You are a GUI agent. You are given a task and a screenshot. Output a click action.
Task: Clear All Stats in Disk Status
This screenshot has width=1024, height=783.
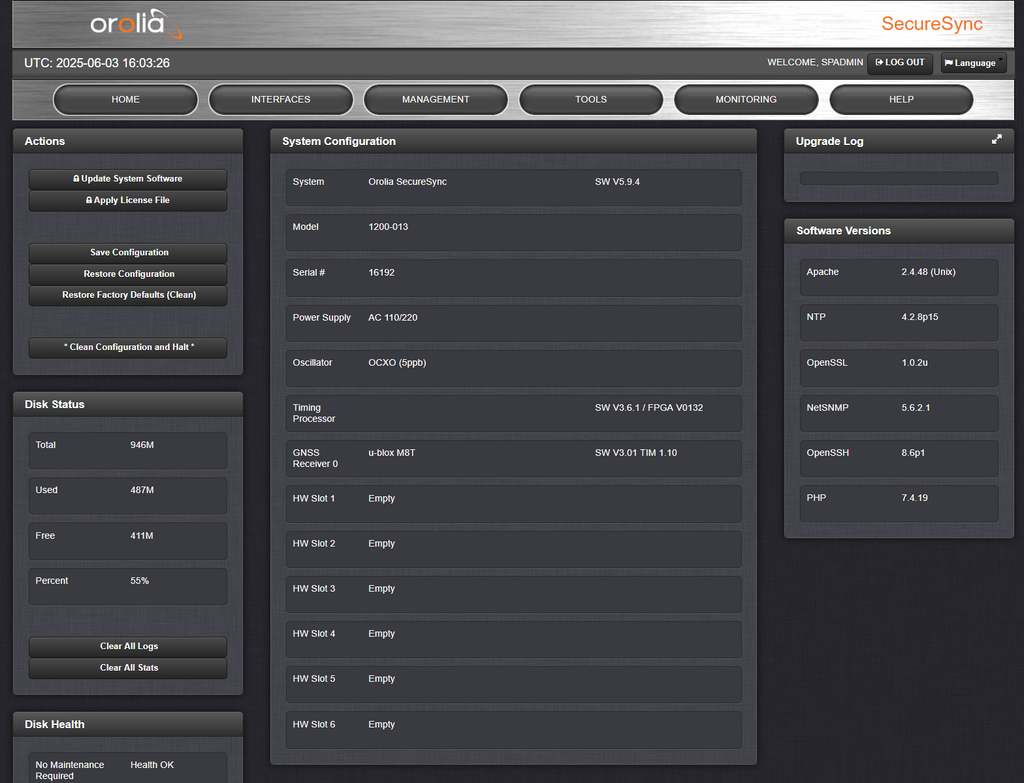click(x=128, y=668)
